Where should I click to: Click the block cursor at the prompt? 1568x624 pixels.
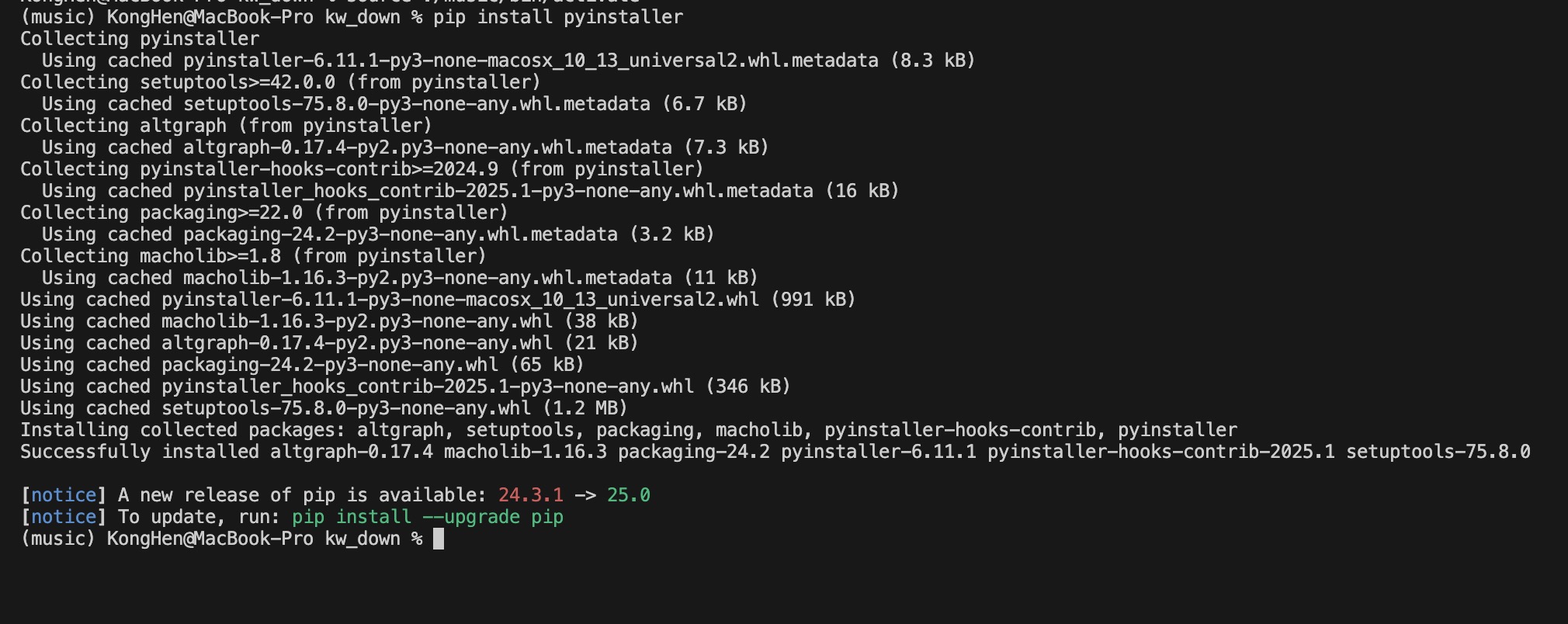tap(439, 539)
